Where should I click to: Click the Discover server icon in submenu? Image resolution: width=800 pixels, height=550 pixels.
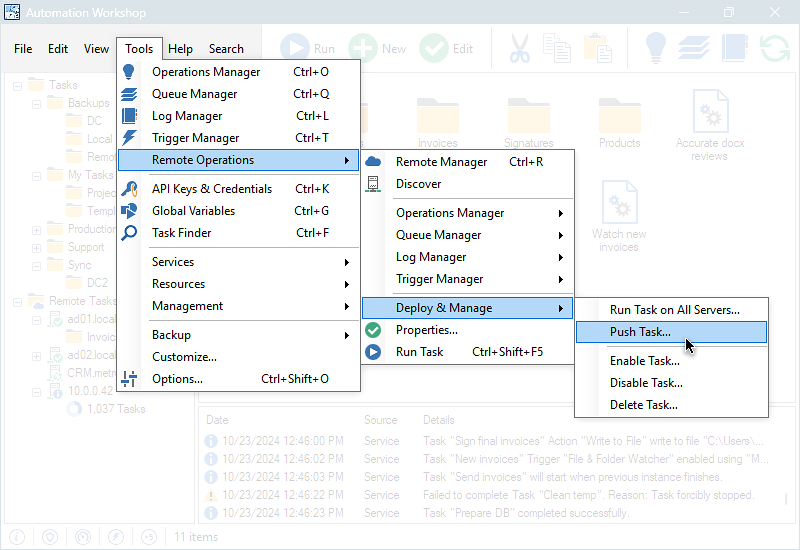point(373,184)
